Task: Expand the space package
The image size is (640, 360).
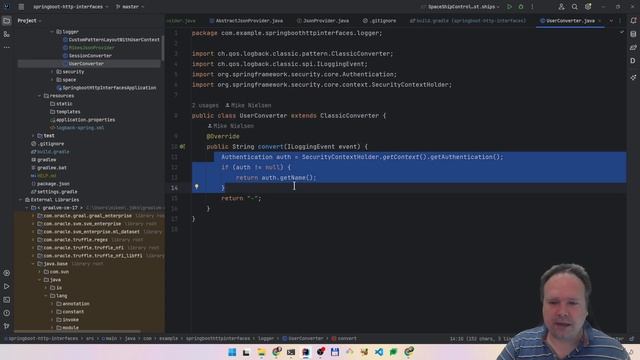Action: pos(52,80)
